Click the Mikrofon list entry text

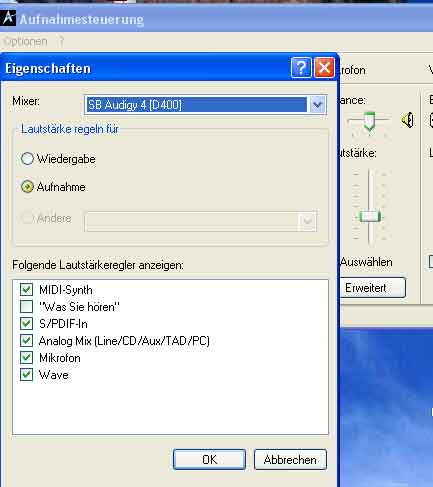[x=60, y=358]
